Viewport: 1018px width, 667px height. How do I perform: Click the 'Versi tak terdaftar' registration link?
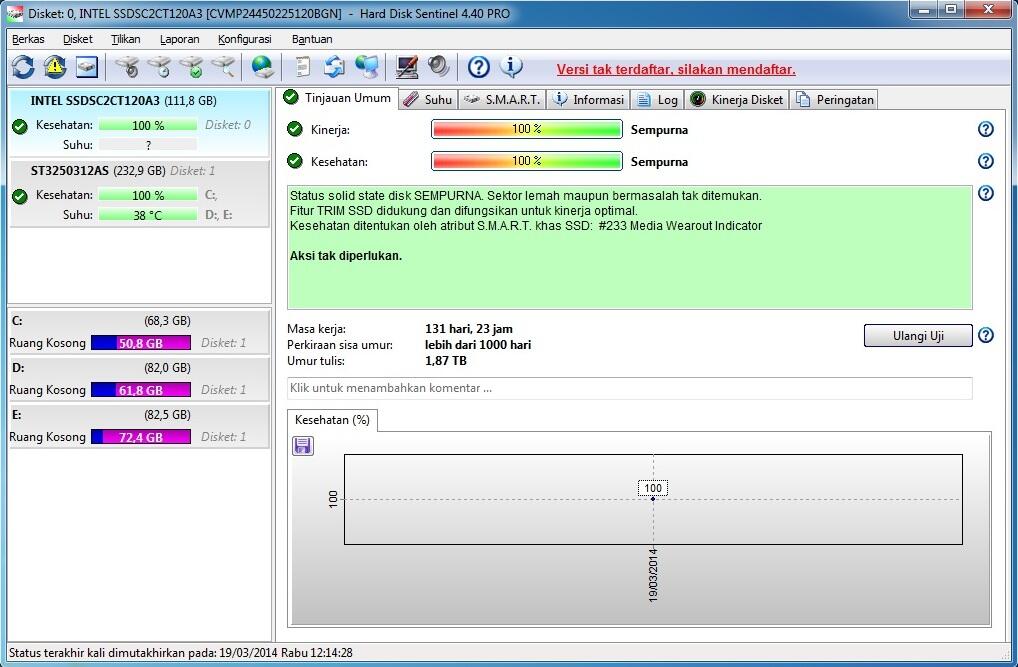676,69
